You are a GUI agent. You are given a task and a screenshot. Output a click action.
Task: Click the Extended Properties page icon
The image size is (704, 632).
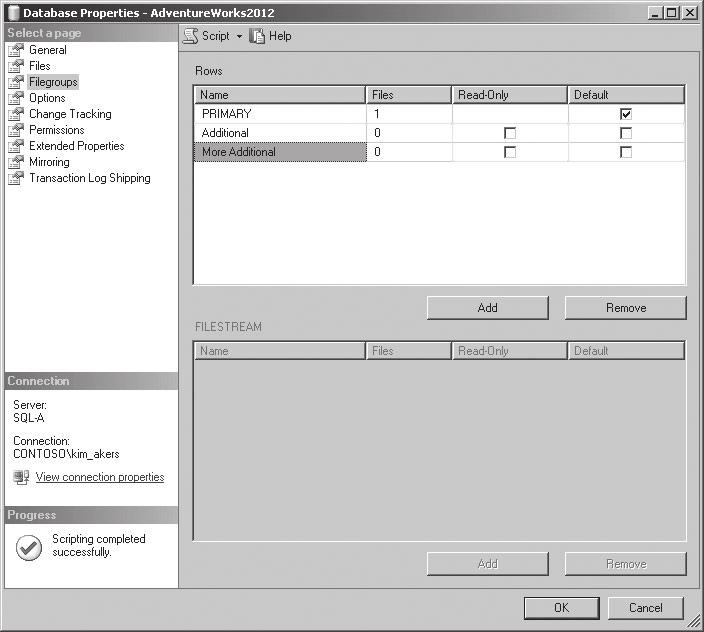pyautogui.click(x=16, y=146)
